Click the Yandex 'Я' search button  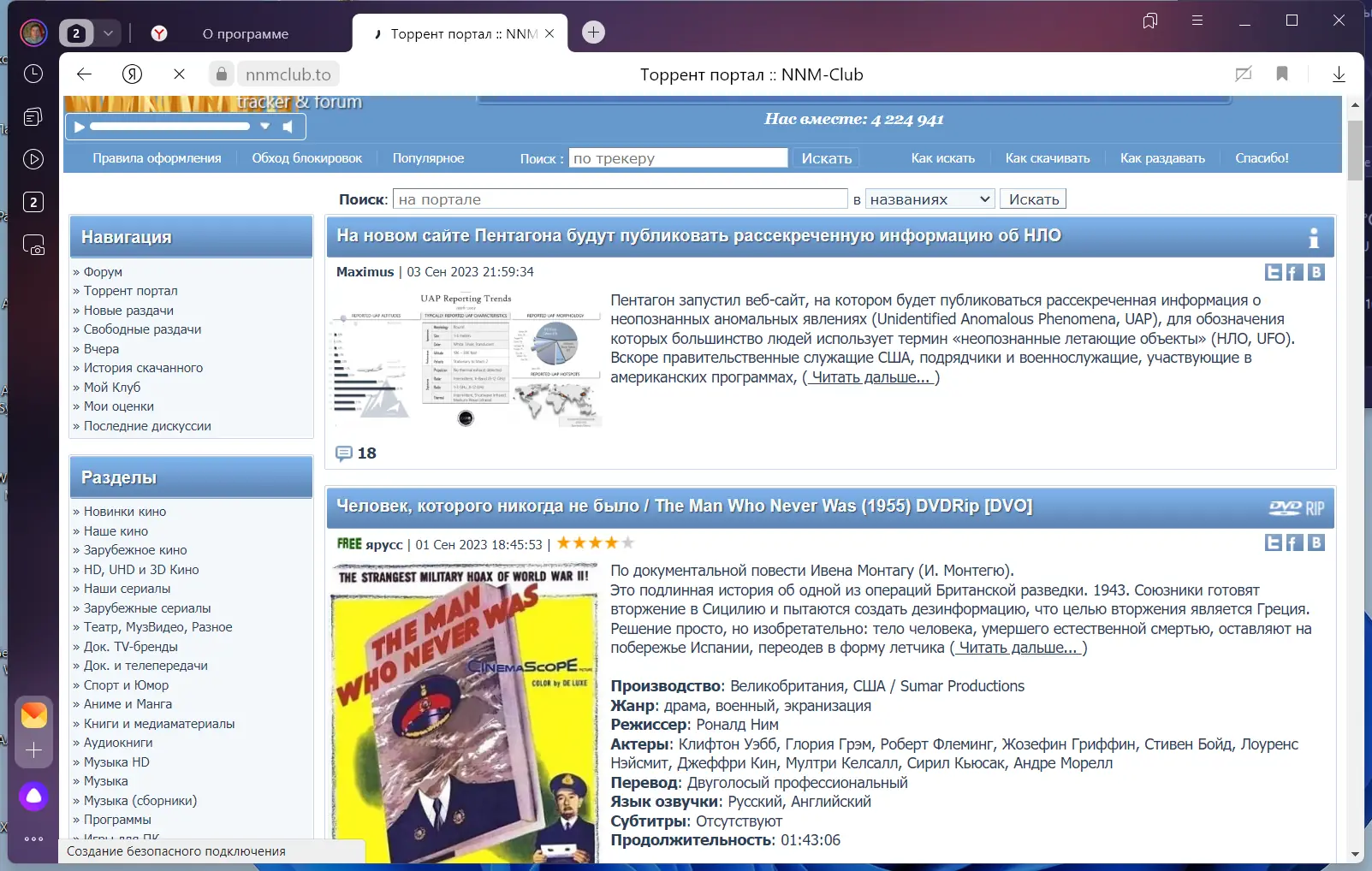tap(132, 74)
